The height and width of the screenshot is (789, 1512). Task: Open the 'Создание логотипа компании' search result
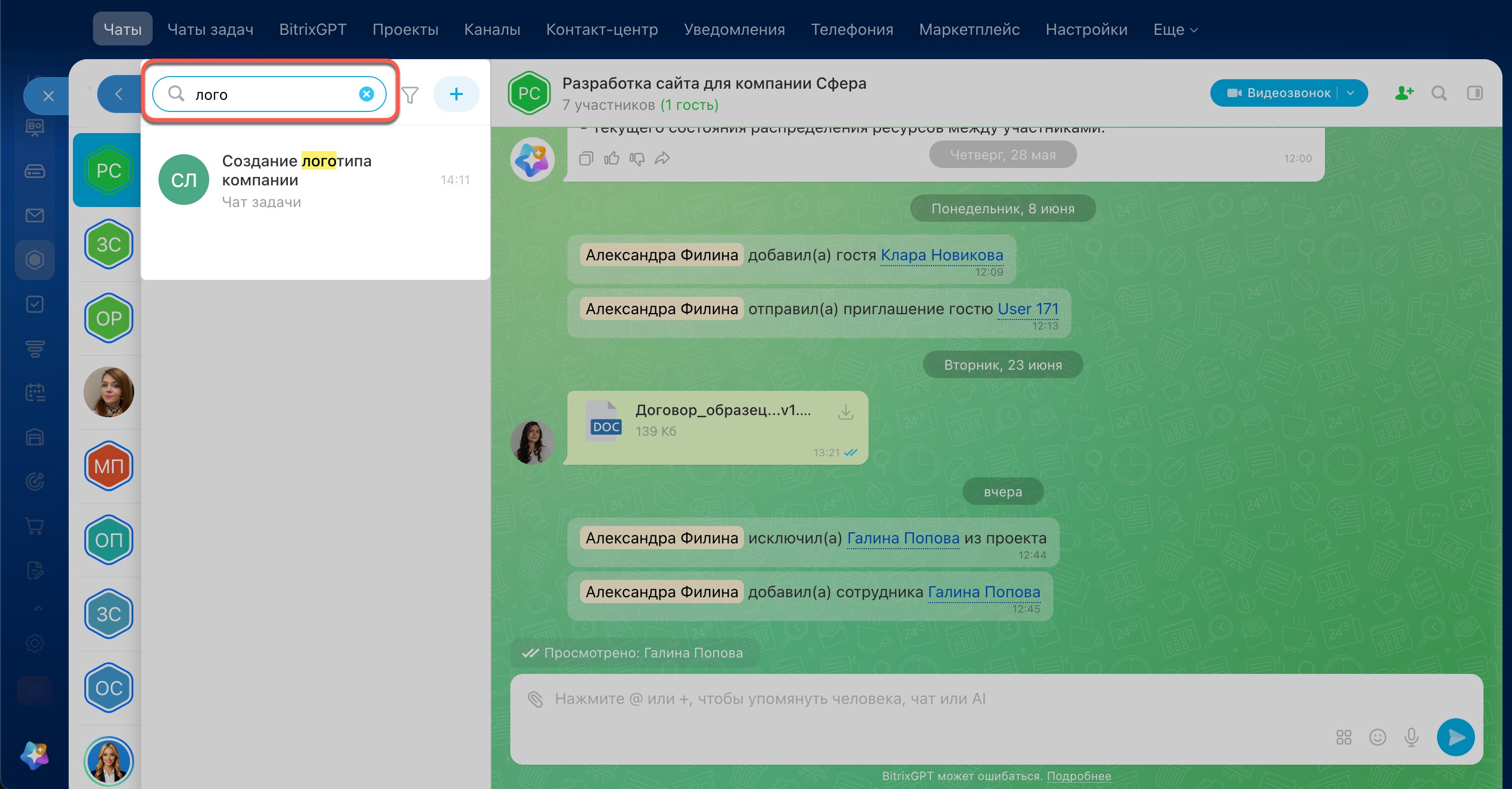point(315,180)
